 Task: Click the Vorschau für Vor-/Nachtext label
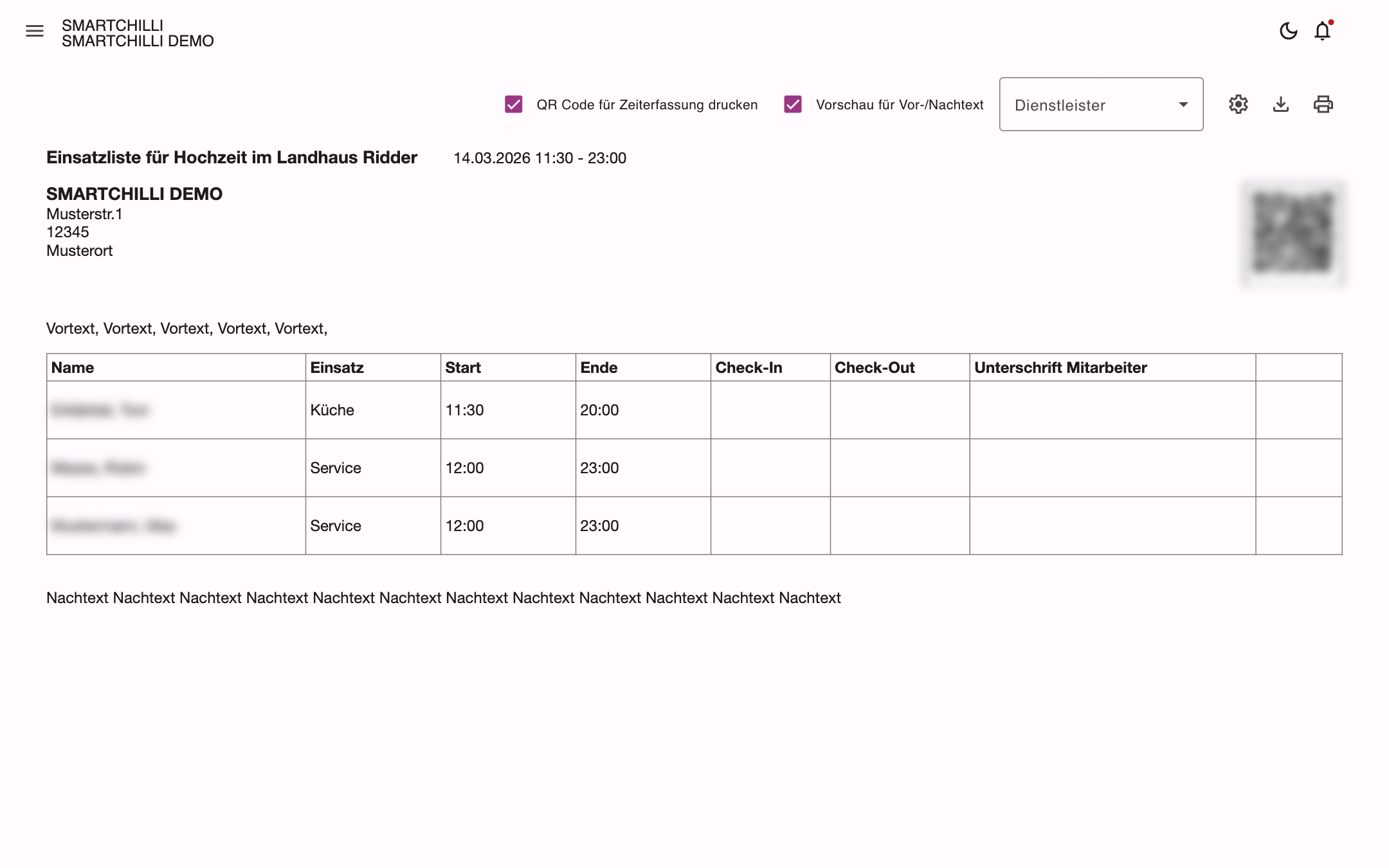[x=900, y=105]
